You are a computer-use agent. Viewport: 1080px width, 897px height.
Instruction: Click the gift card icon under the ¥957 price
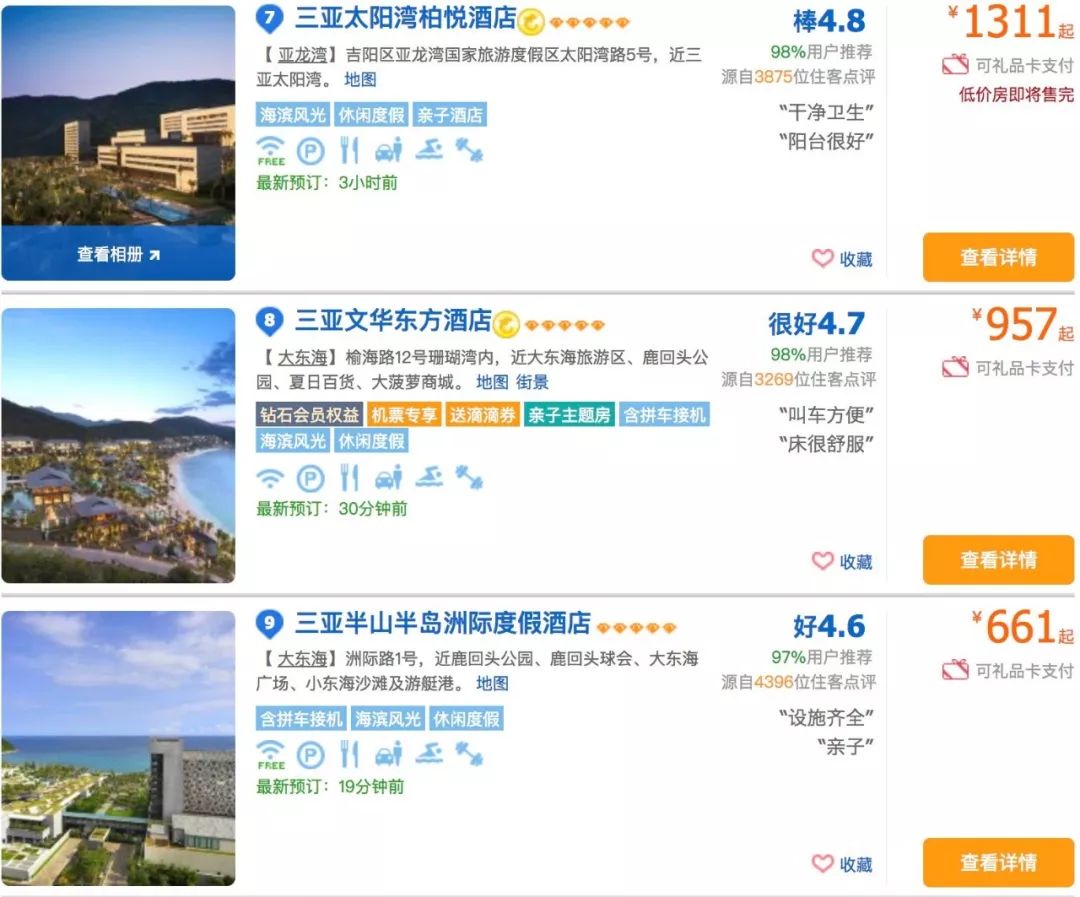(955, 368)
